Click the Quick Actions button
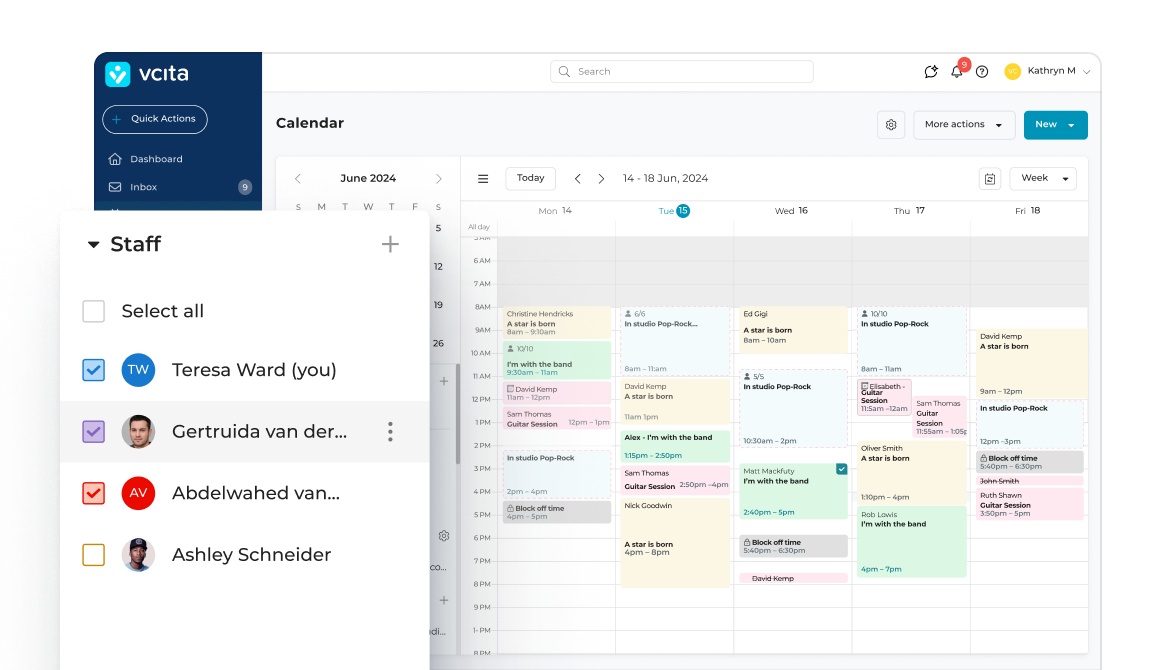Image resolution: width=1160 pixels, height=670 pixels. coord(154,119)
